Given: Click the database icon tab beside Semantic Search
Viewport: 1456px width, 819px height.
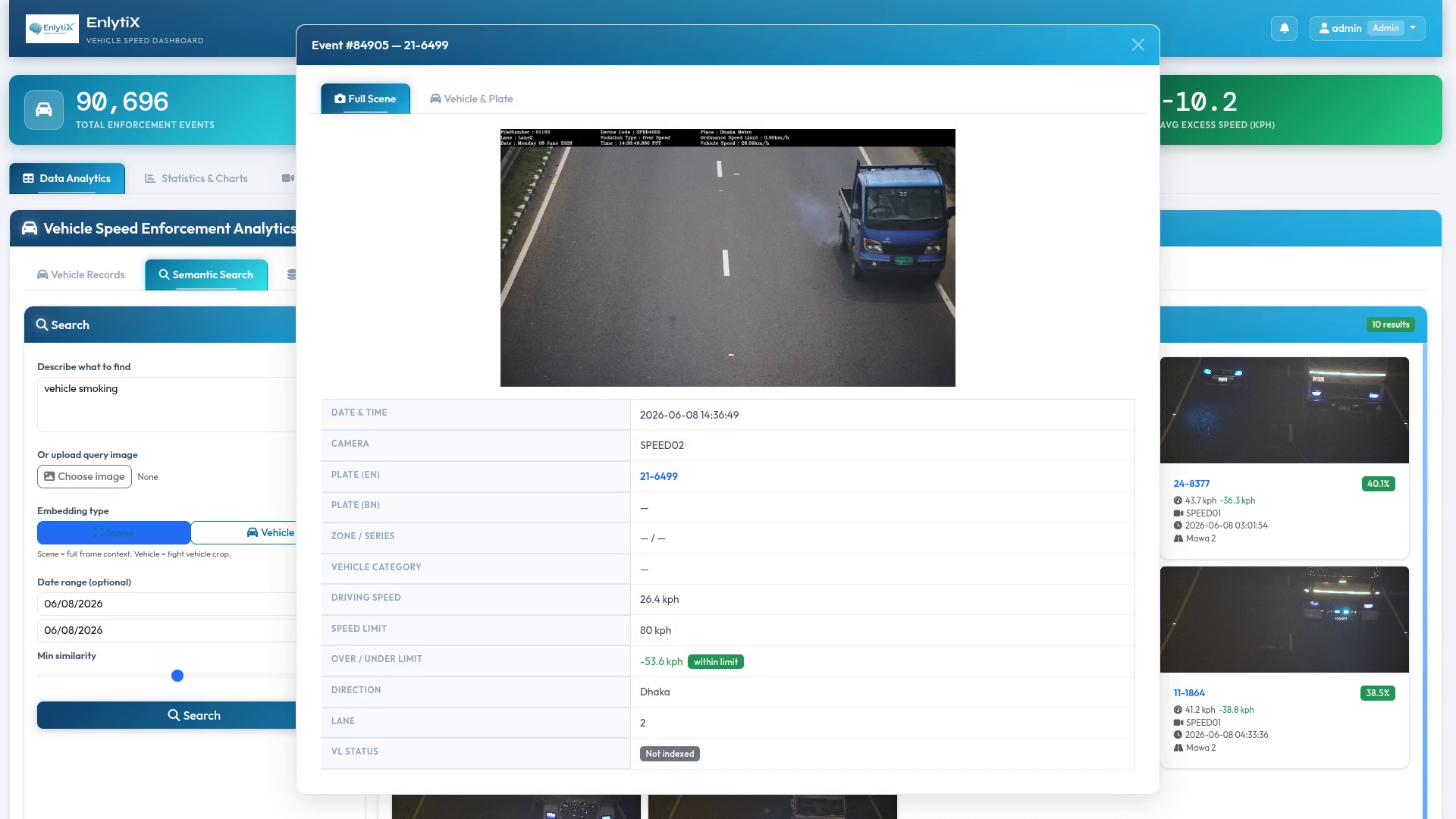Looking at the screenshot, I should coord(291,275).
